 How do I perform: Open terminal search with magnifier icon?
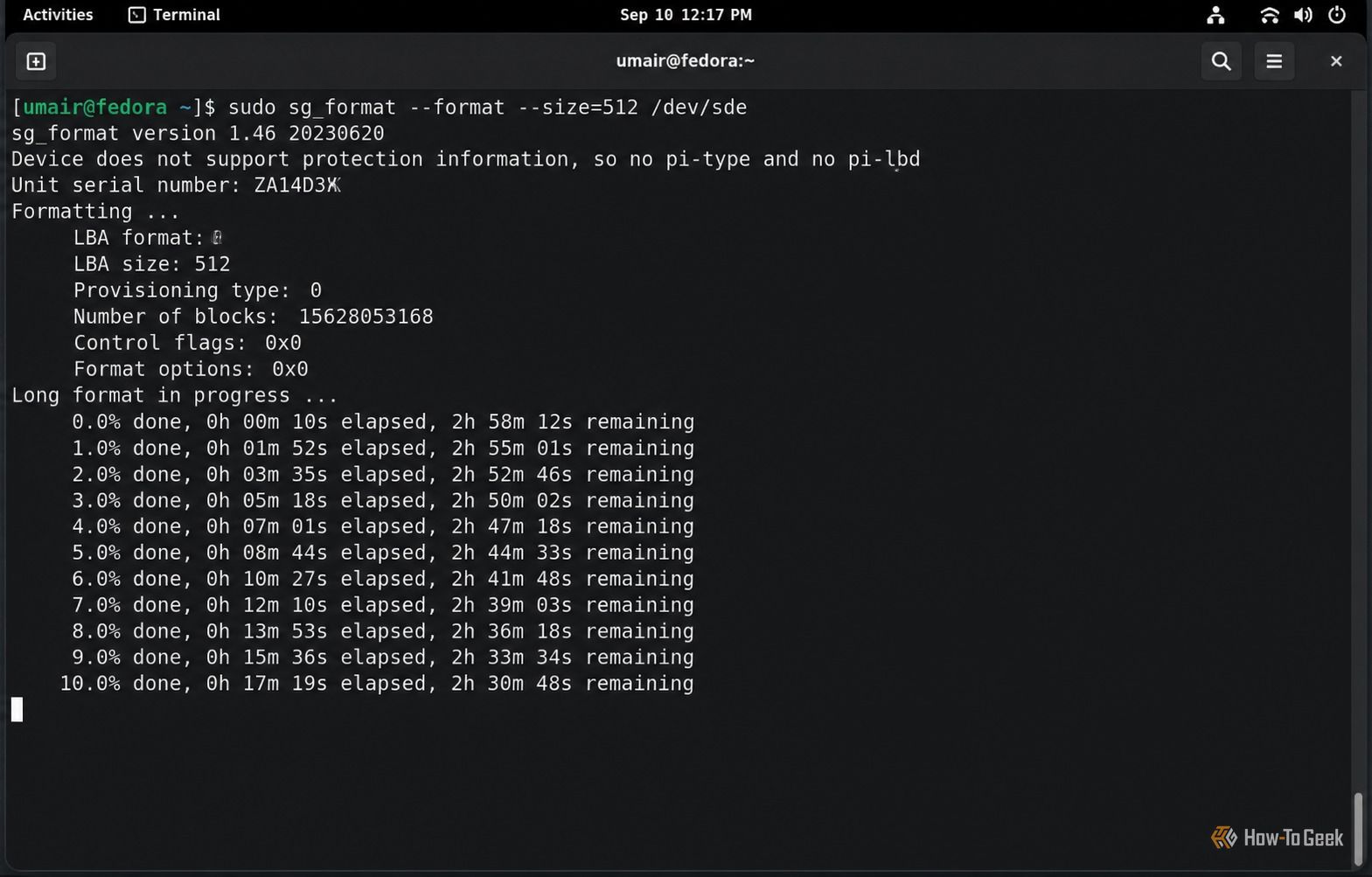click(x=1222, y=61)
